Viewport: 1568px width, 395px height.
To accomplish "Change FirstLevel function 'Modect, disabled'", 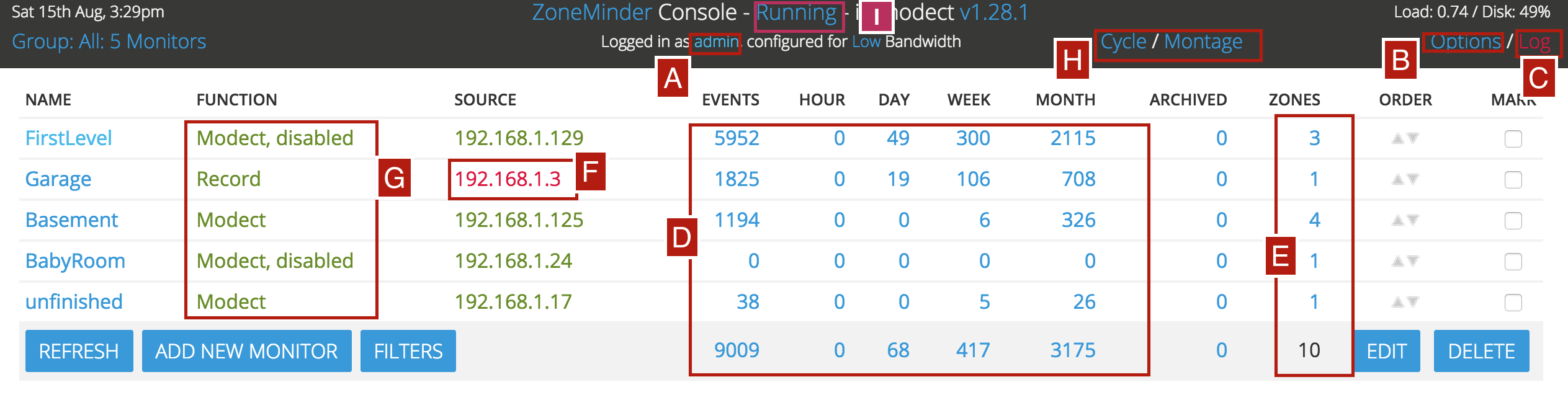I will [275, 138].
